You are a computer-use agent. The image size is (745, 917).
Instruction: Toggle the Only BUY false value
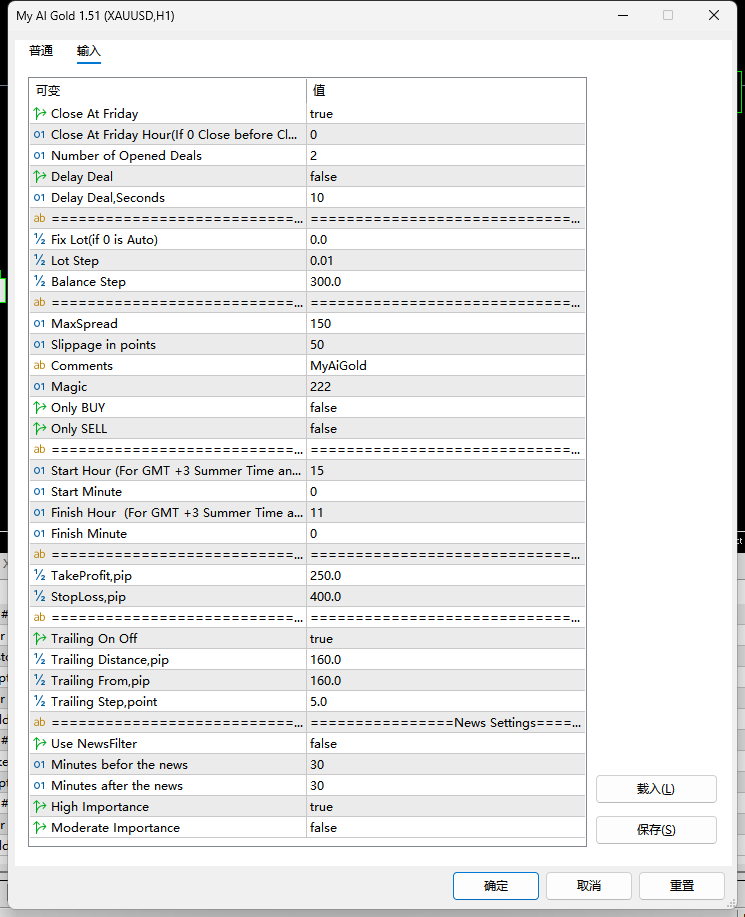[446, 408]
